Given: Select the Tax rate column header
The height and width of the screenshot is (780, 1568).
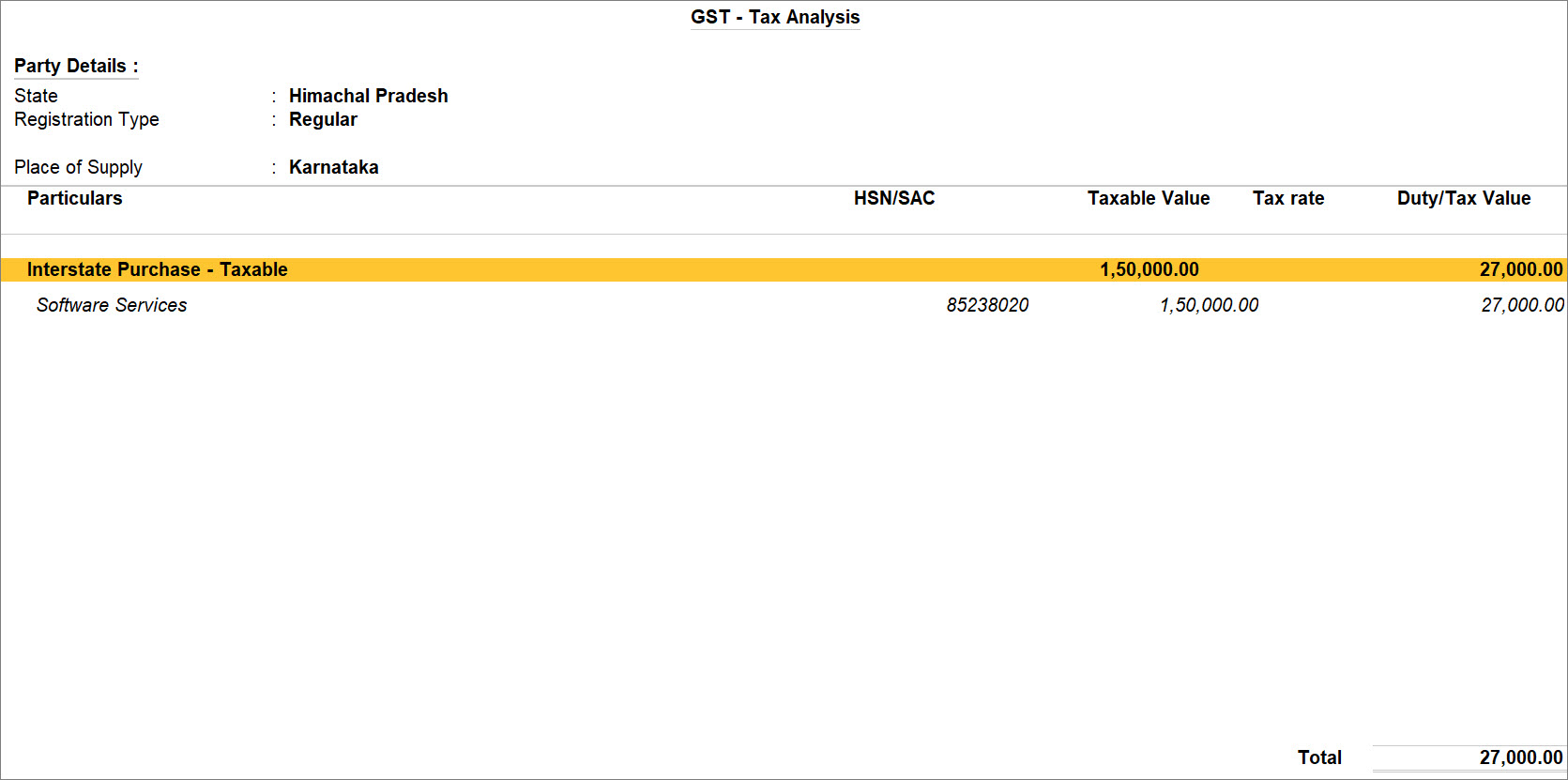Looking at the screenshot, I should [1288, 198].
